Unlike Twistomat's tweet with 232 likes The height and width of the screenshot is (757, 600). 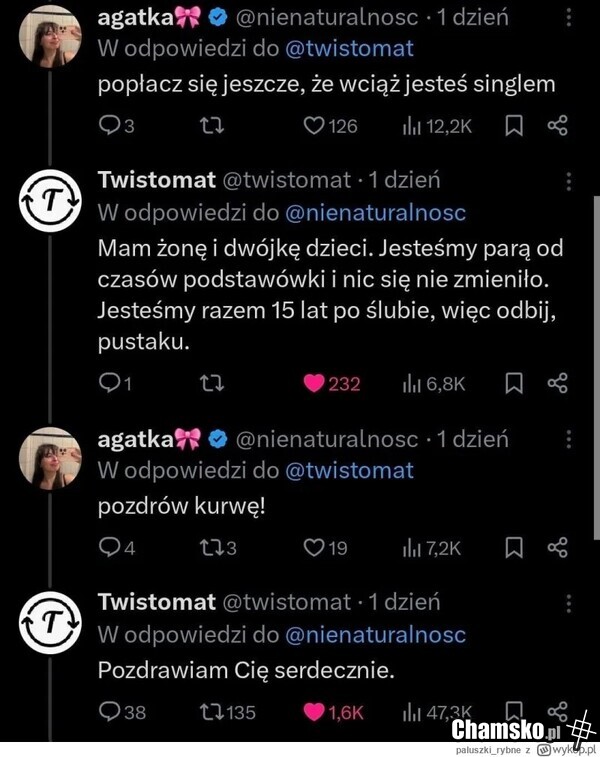pyautogui.click(x=315, y=384)
